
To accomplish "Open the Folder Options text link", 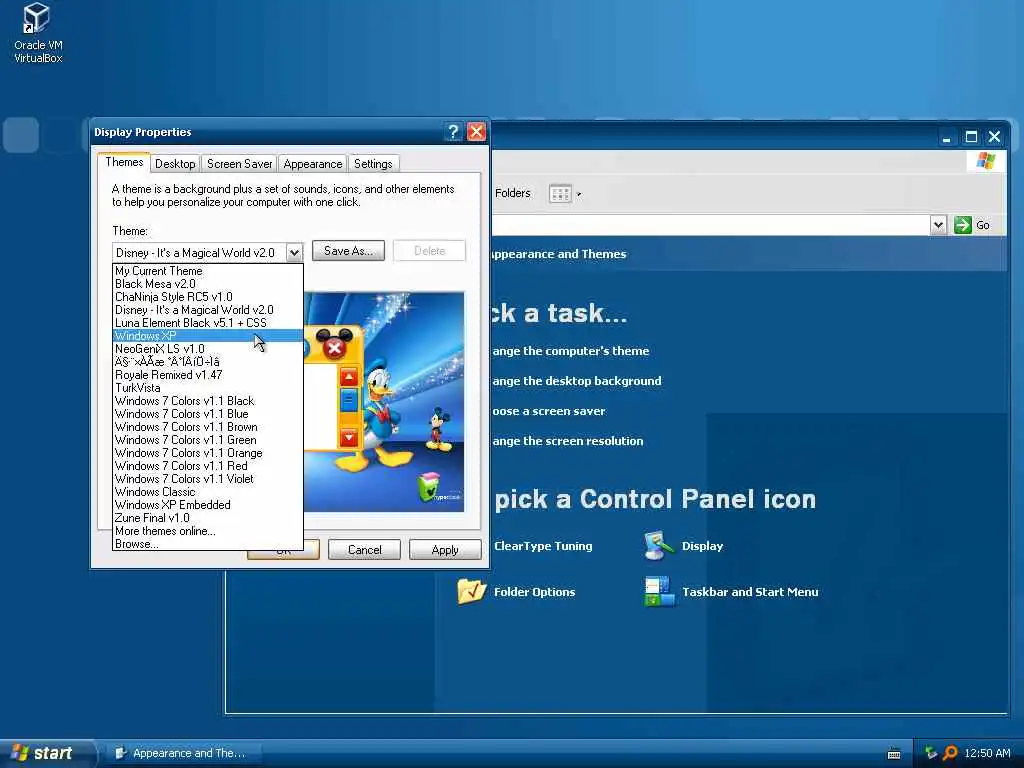I will click(534, 592).
